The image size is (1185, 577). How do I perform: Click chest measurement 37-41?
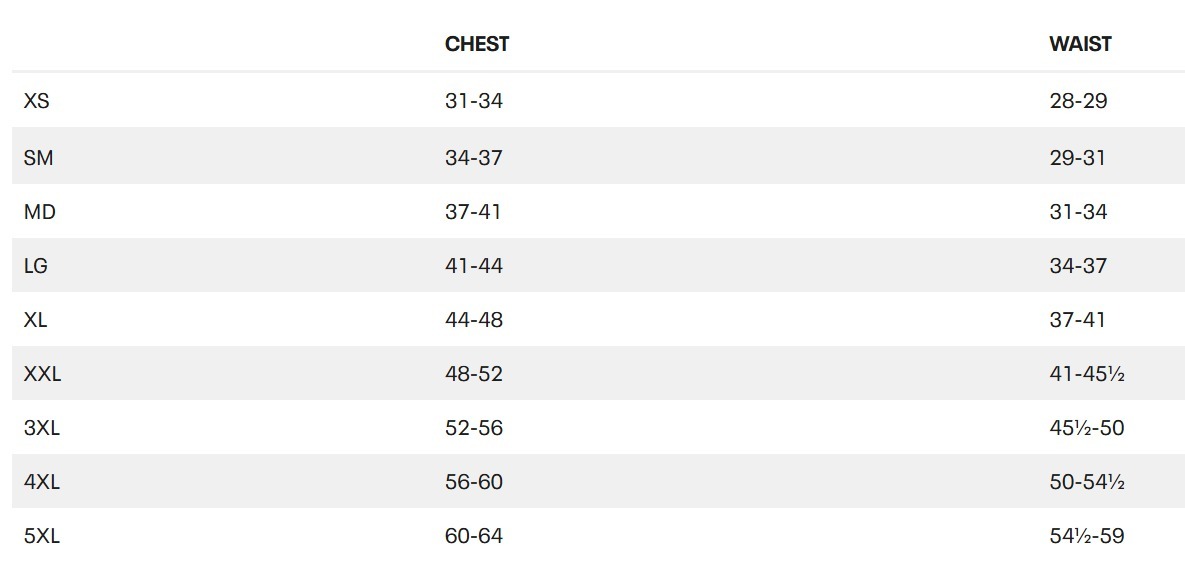point(473,212)
